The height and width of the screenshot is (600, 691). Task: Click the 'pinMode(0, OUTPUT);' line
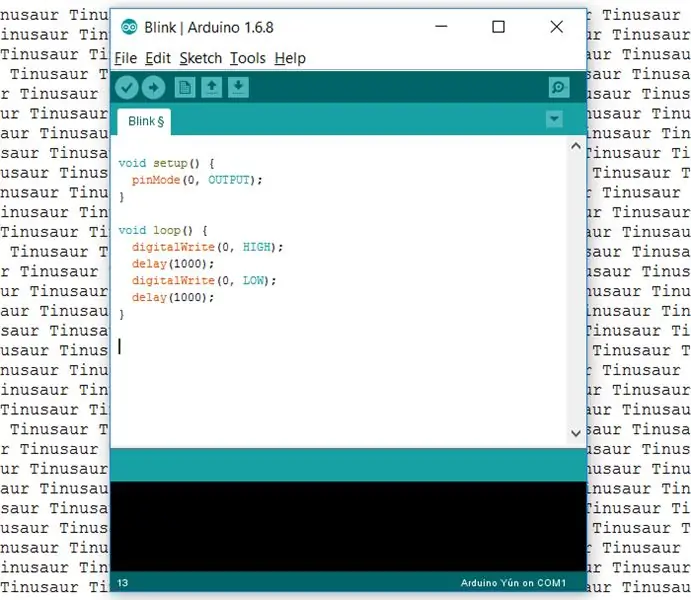coord(197,180)
